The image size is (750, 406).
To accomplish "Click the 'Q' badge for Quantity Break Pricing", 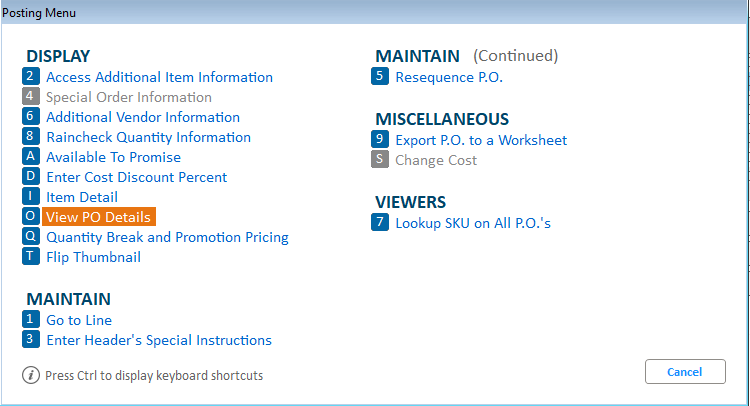I will coord(30,237).
